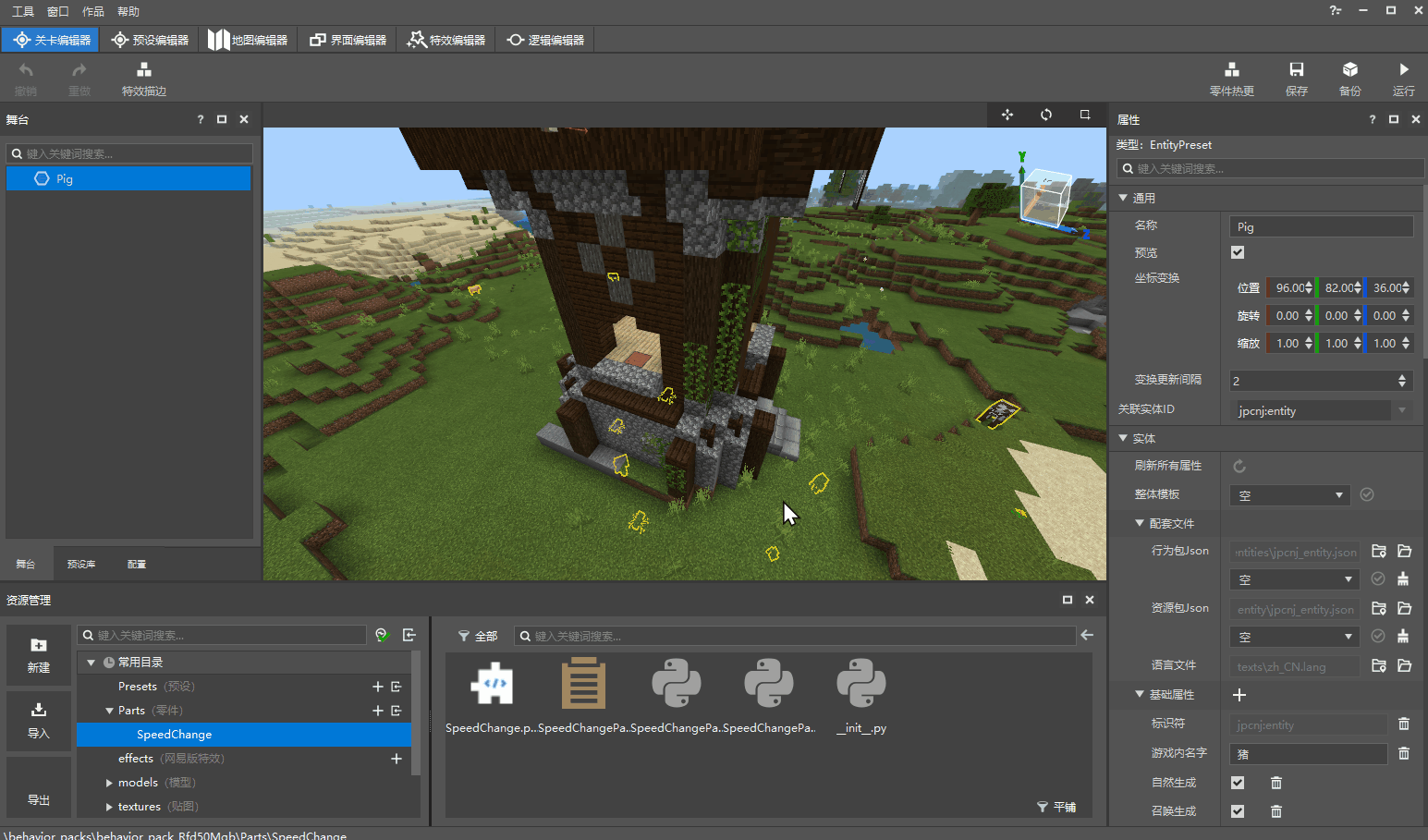Click the 刷新所有属性 refresh icon

coord(1239,467)
